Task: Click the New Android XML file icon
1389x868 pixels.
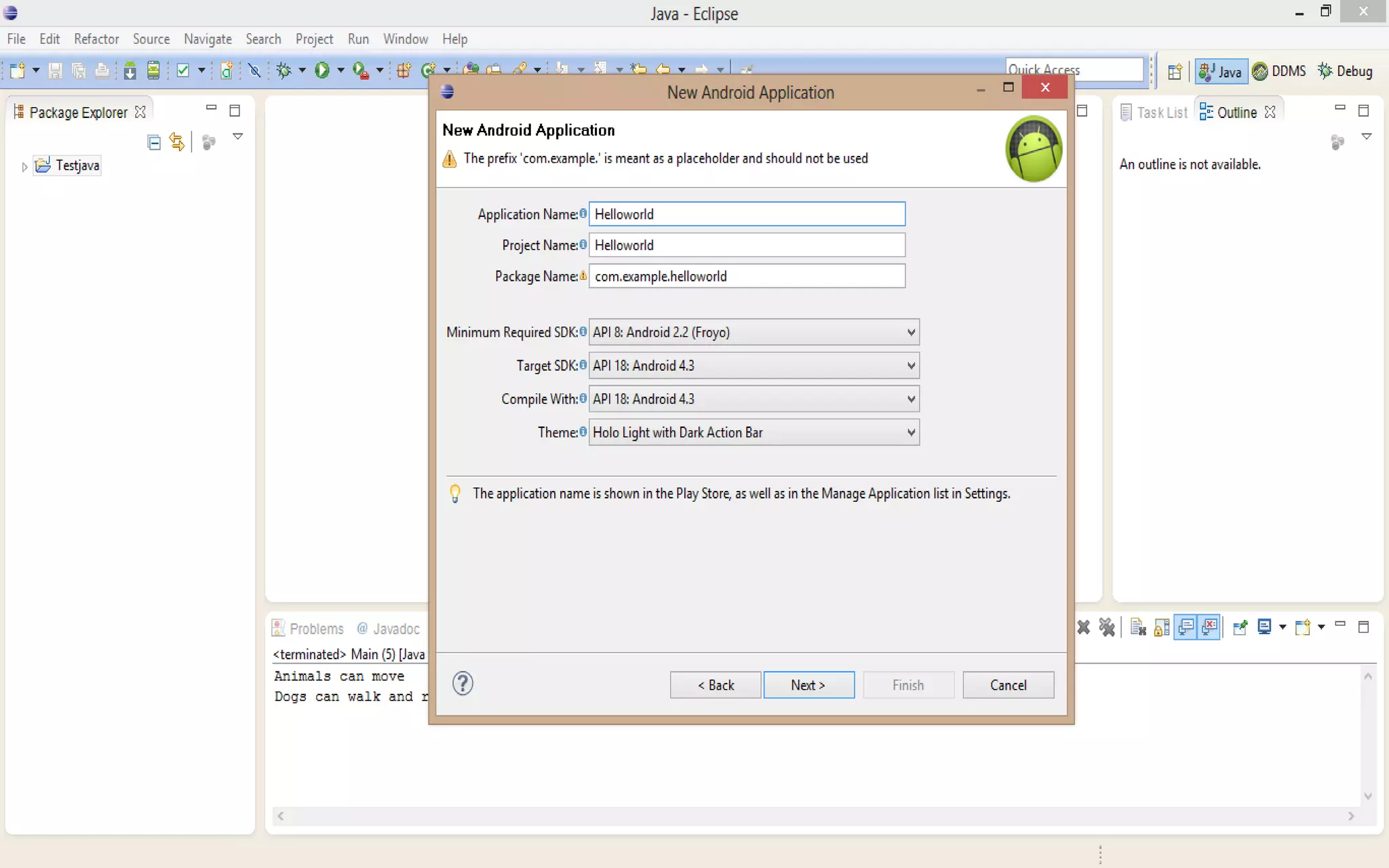Action: click(x=227, y=70)
